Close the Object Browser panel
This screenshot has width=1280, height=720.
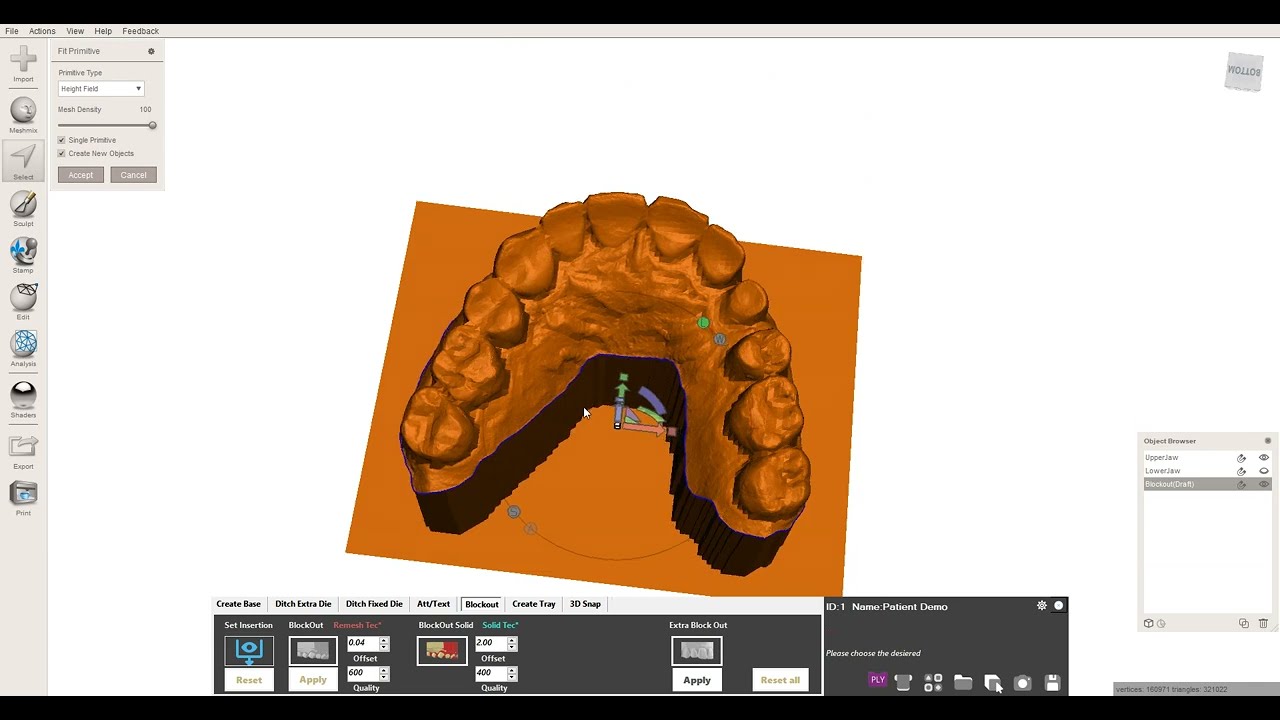coord(1267,441)
